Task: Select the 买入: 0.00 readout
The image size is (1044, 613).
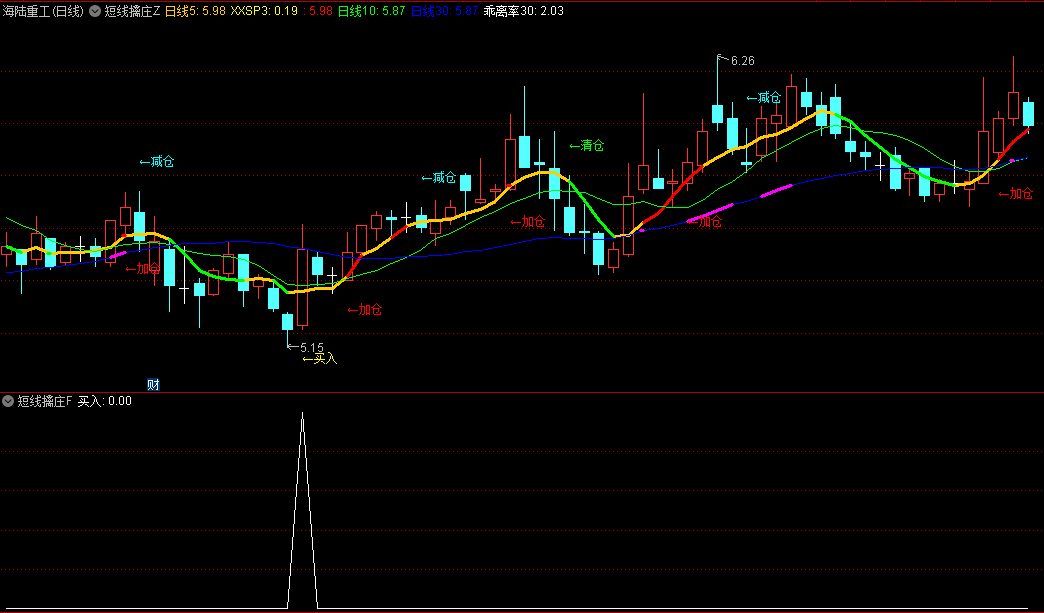Action: (x=105, y=401)
